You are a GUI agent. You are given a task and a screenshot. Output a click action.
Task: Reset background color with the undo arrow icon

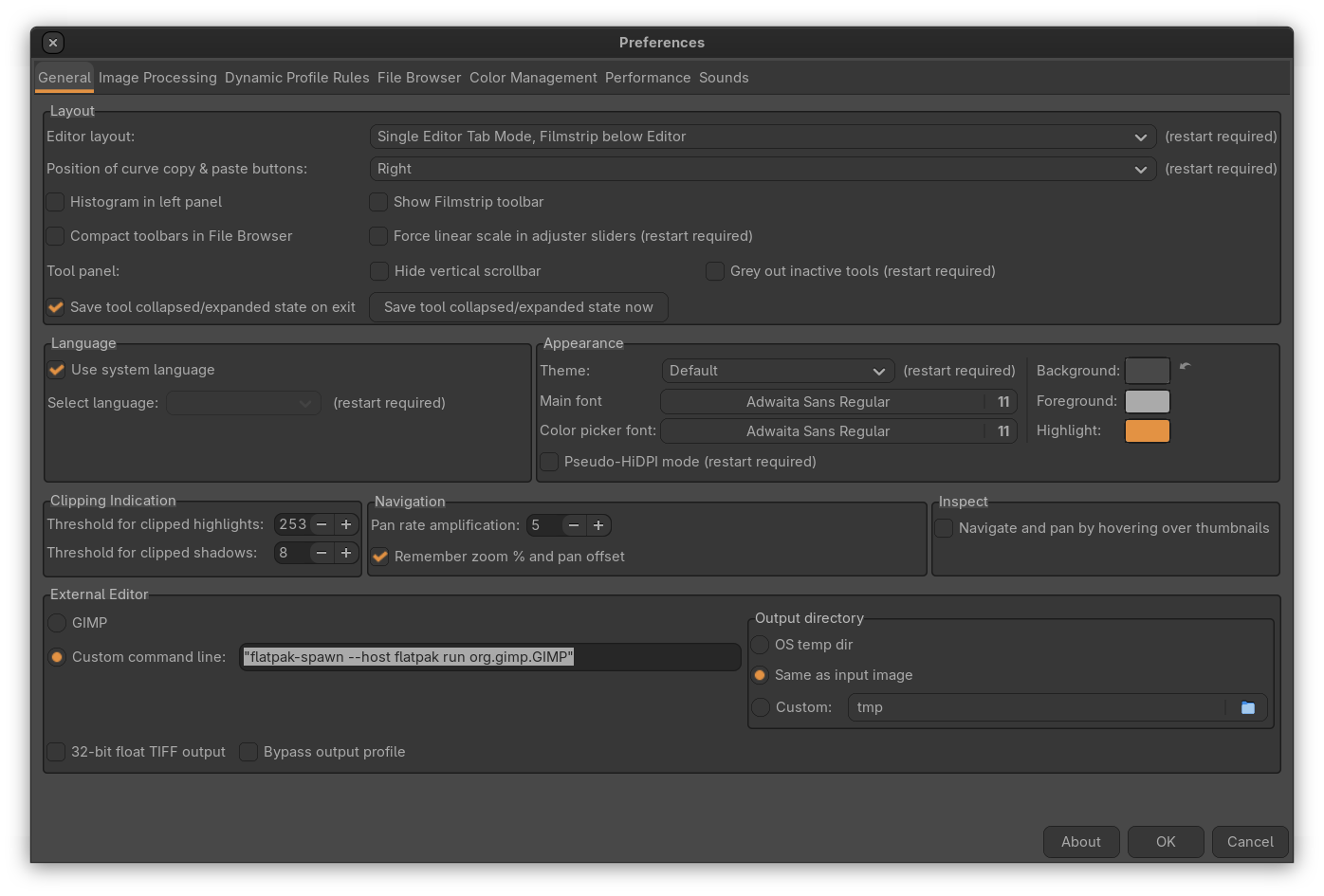pos(1185,367)
